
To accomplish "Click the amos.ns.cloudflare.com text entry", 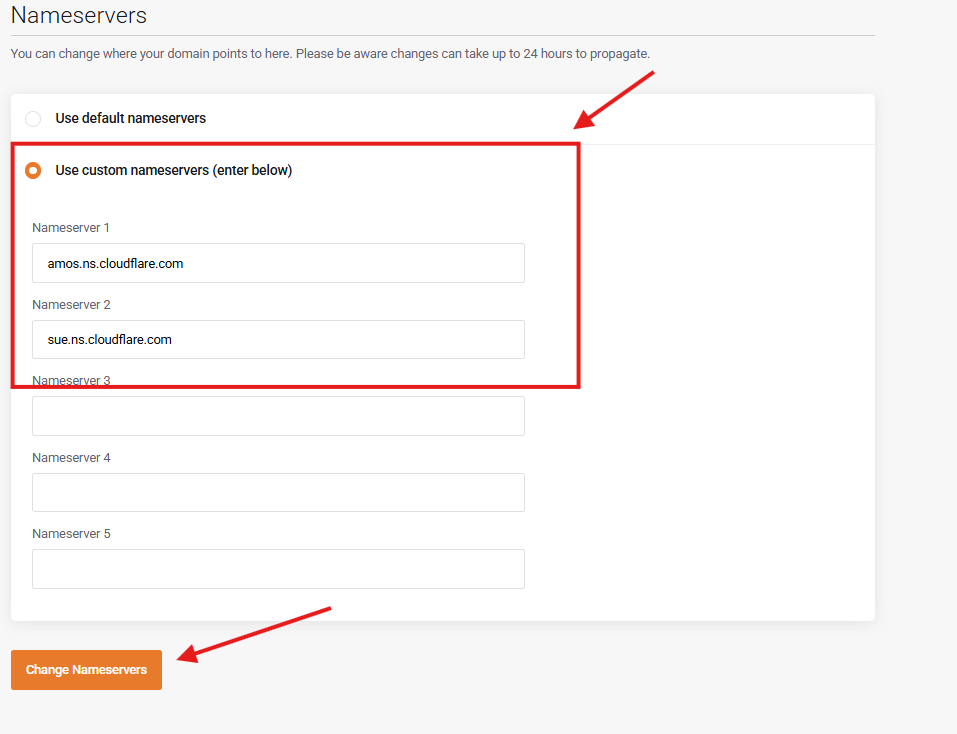I will [115, 264].
